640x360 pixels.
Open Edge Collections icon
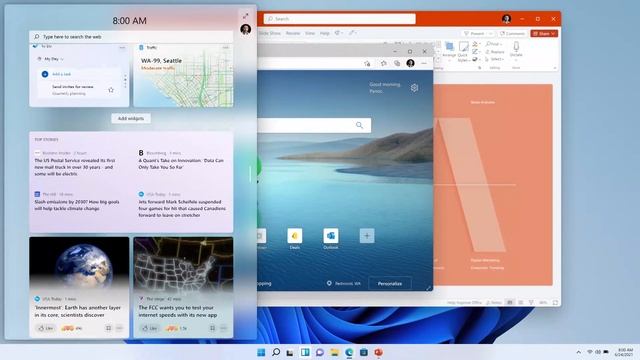pos(397,63)
